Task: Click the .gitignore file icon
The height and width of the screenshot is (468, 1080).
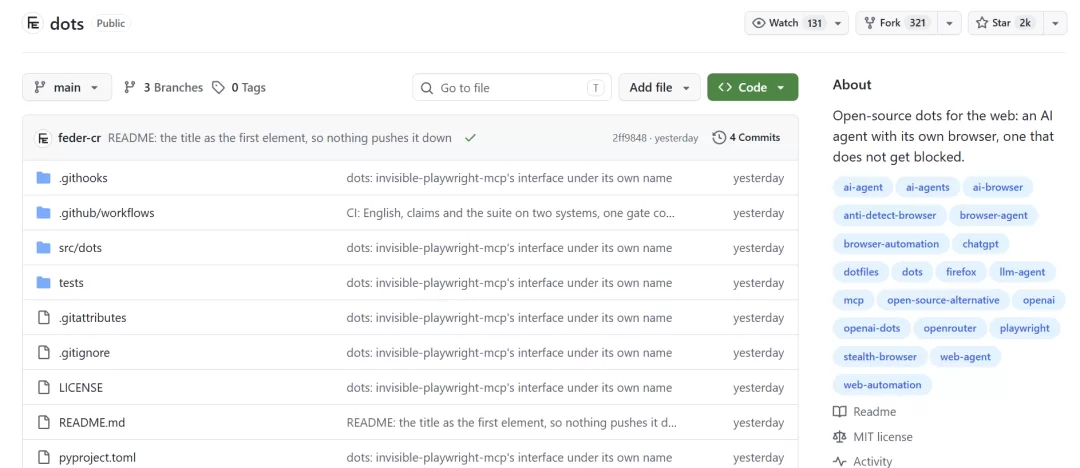Action: point(44,353)
